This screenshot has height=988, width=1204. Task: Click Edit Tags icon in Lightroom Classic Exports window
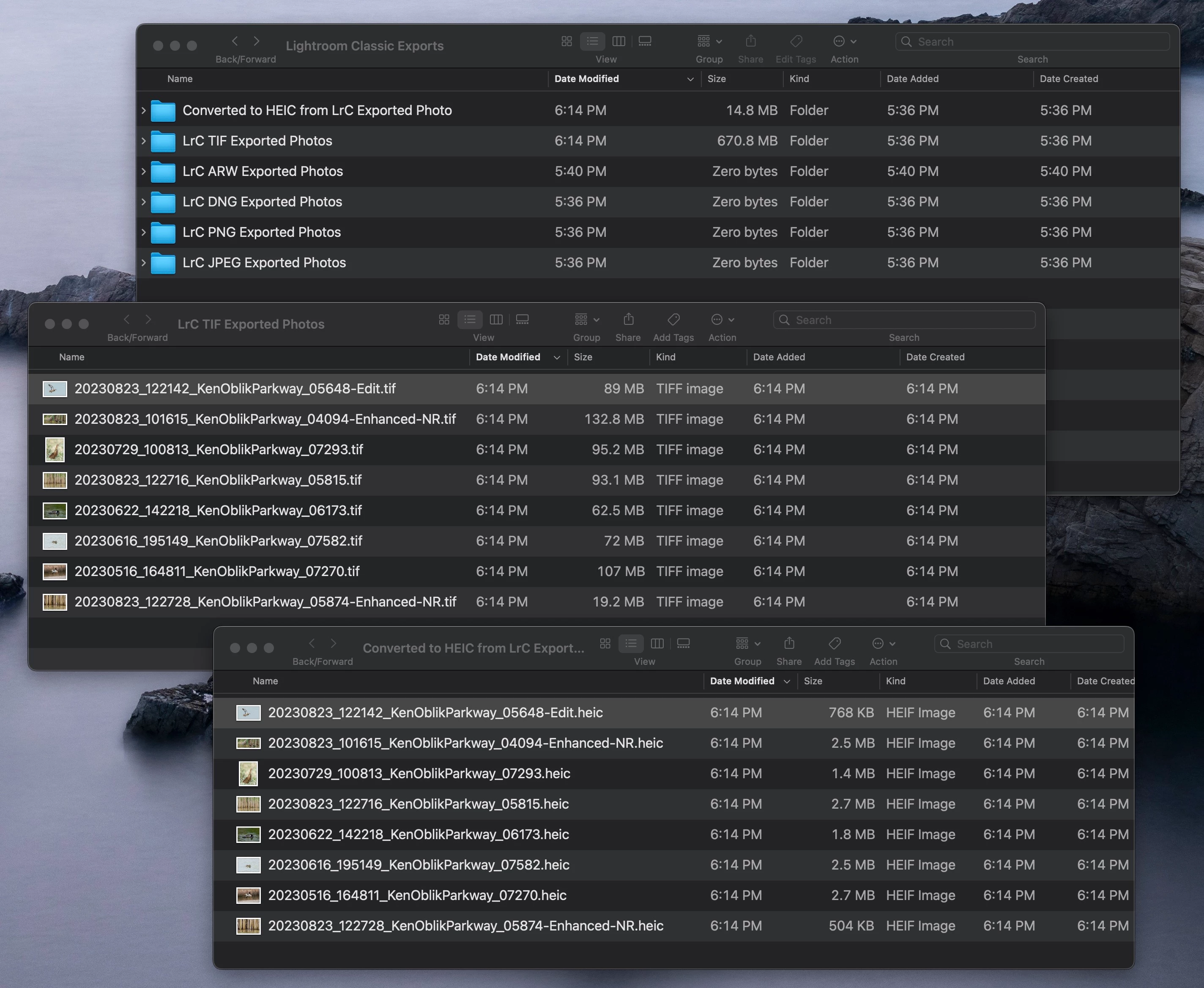tap(796, 41)
